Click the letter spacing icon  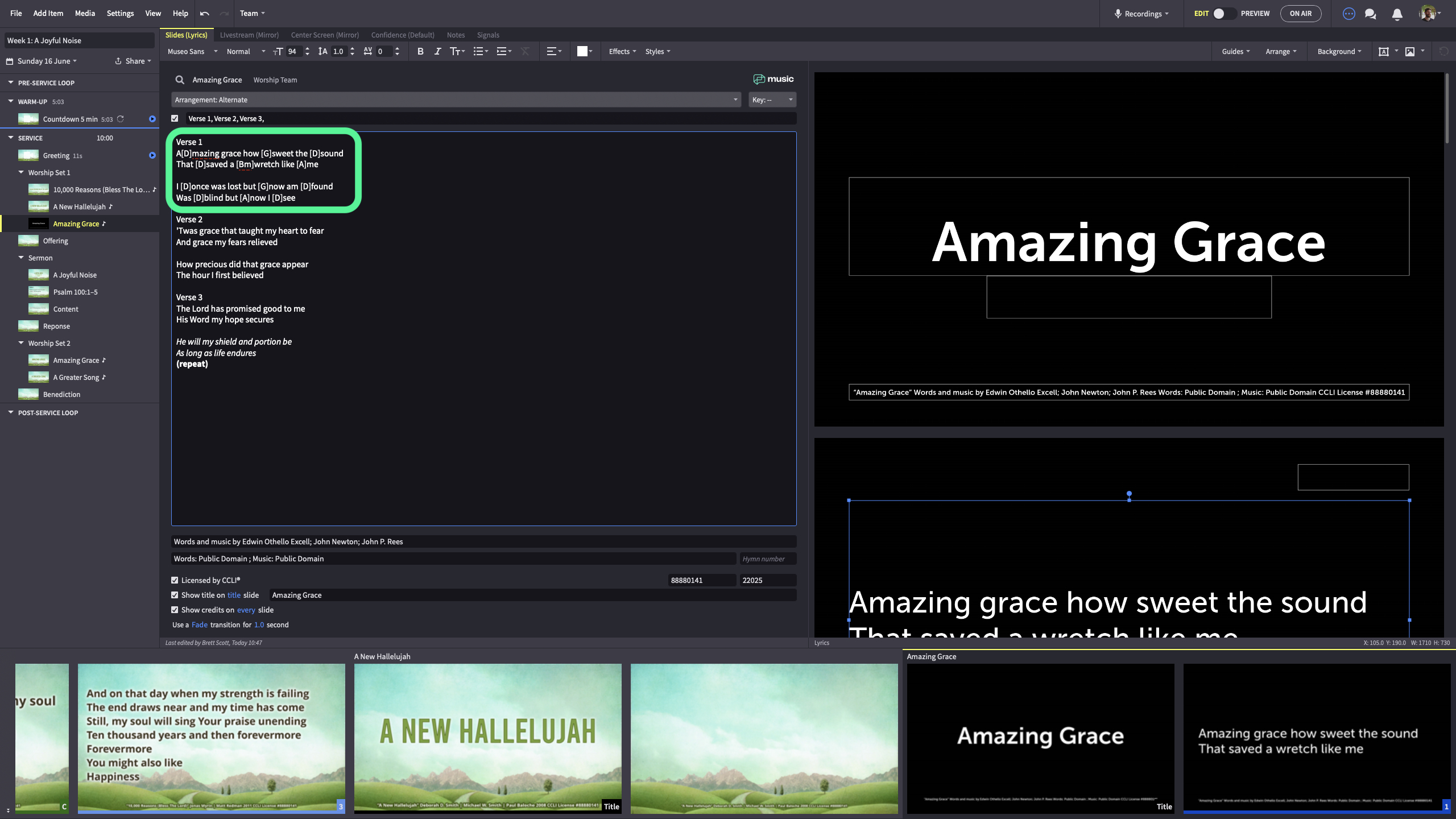click(368, 52)
